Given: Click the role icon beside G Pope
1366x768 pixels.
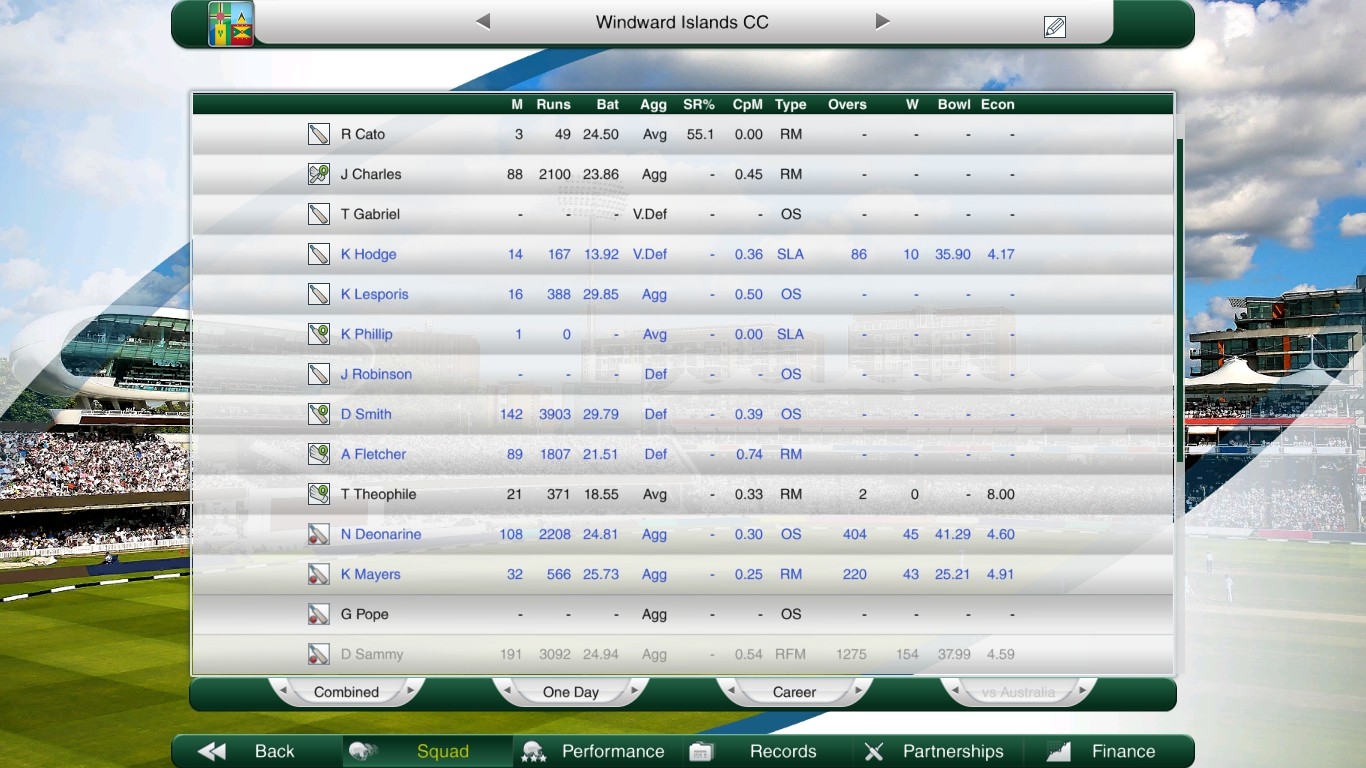Looking at the screenshot, I should 319,614.
